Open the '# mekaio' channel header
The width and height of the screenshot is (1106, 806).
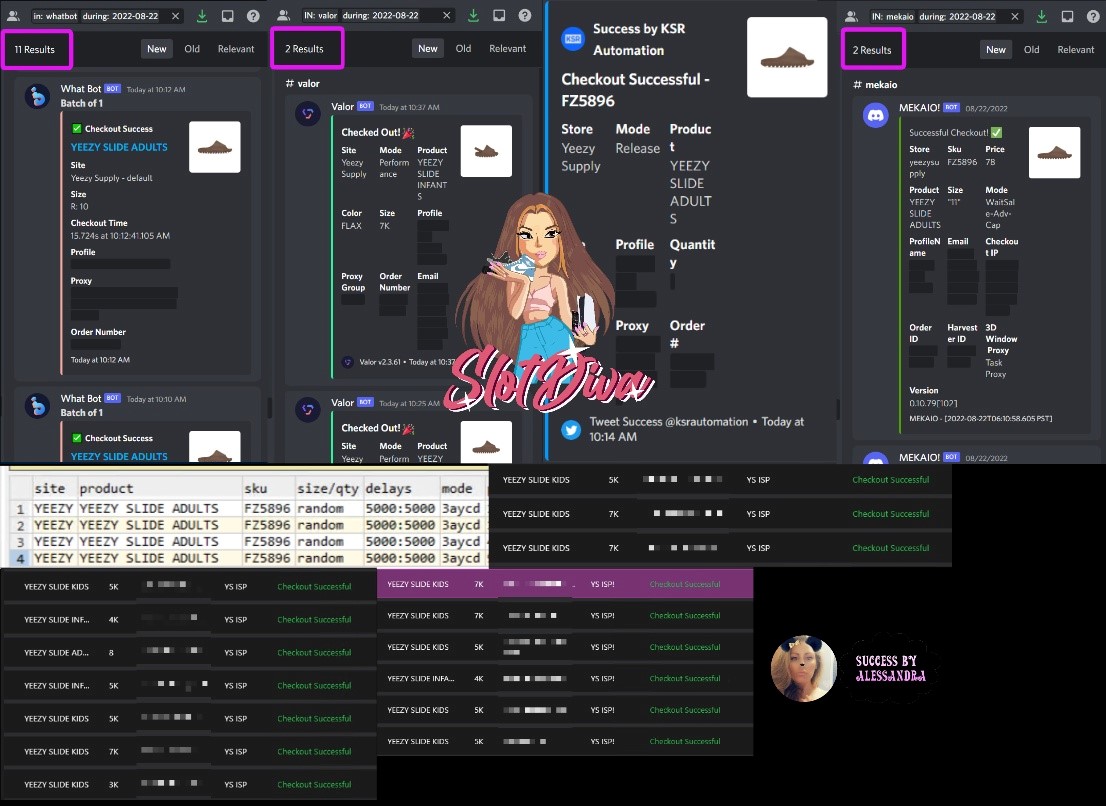pyautogui.click(x=875, y=85)
